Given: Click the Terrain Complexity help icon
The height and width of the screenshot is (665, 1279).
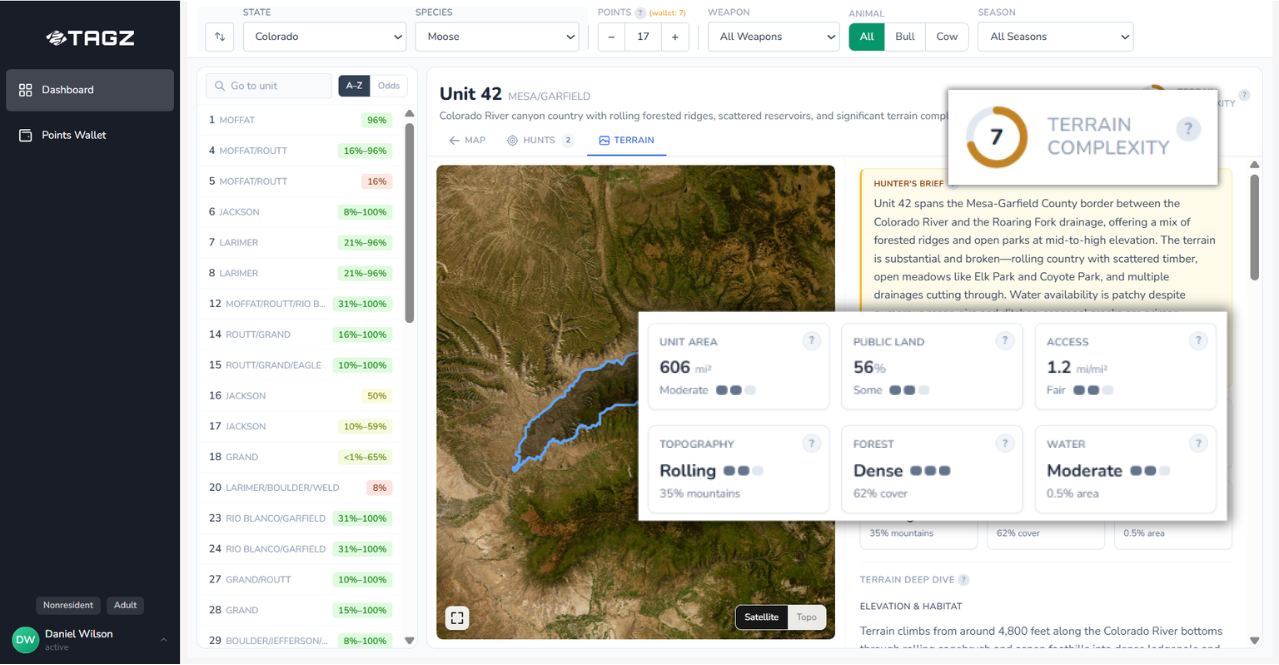Looking at the screenshot, I should (x=1188, y=128).
